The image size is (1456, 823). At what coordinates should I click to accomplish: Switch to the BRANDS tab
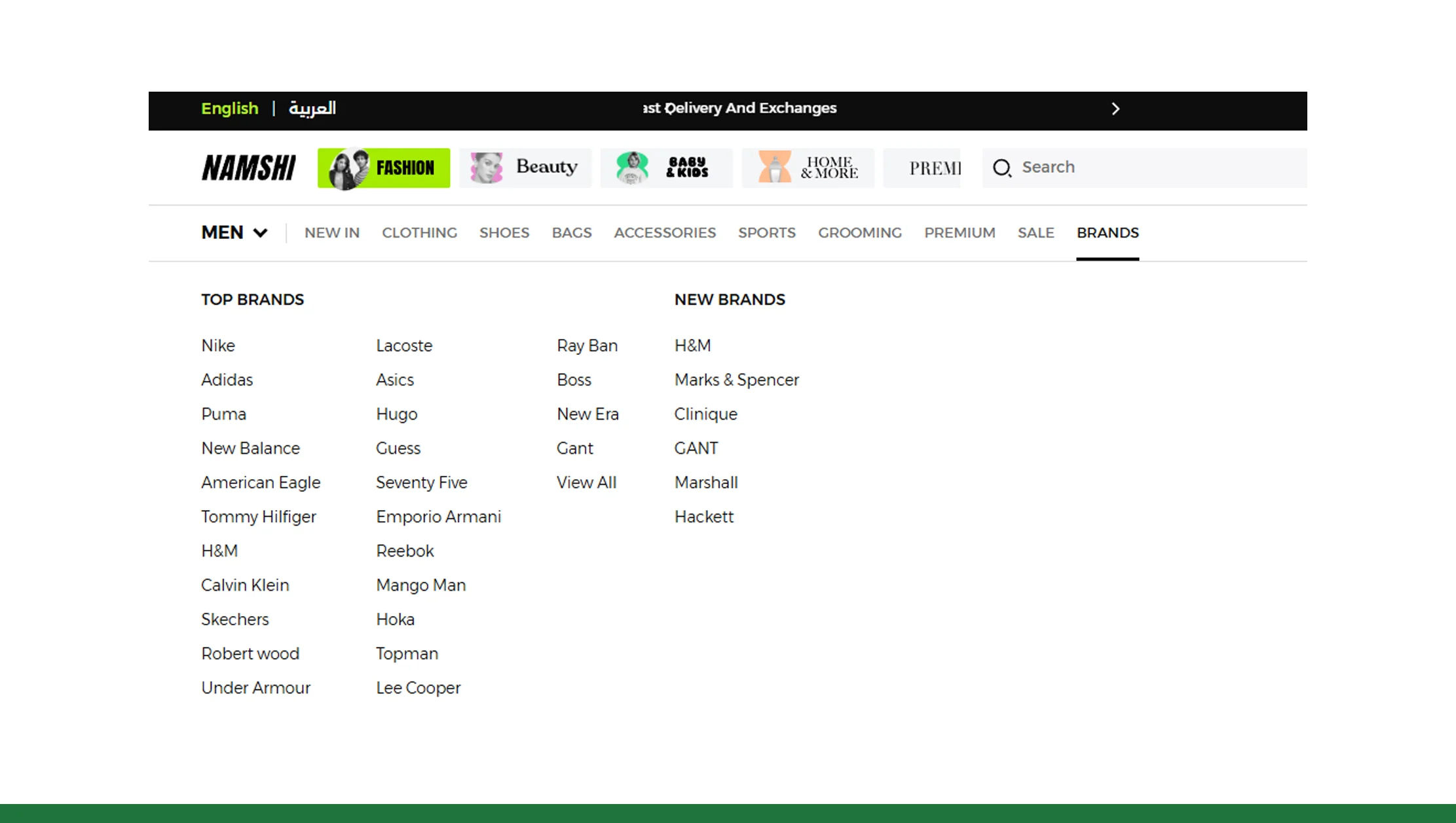tap(1107, 232)
